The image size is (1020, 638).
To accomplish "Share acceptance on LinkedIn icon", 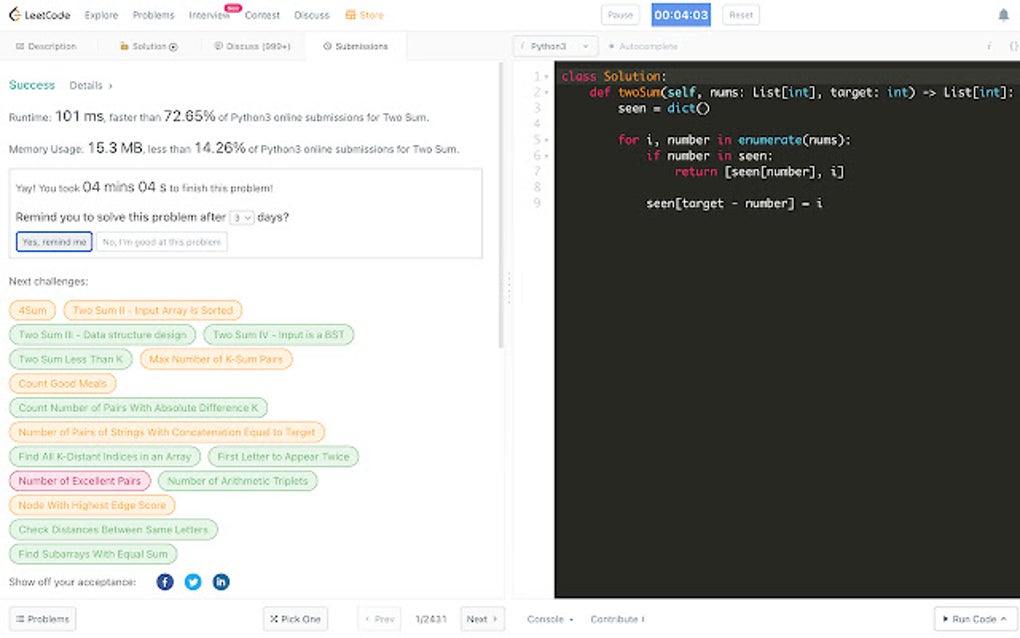I will (x=220, y=581).
